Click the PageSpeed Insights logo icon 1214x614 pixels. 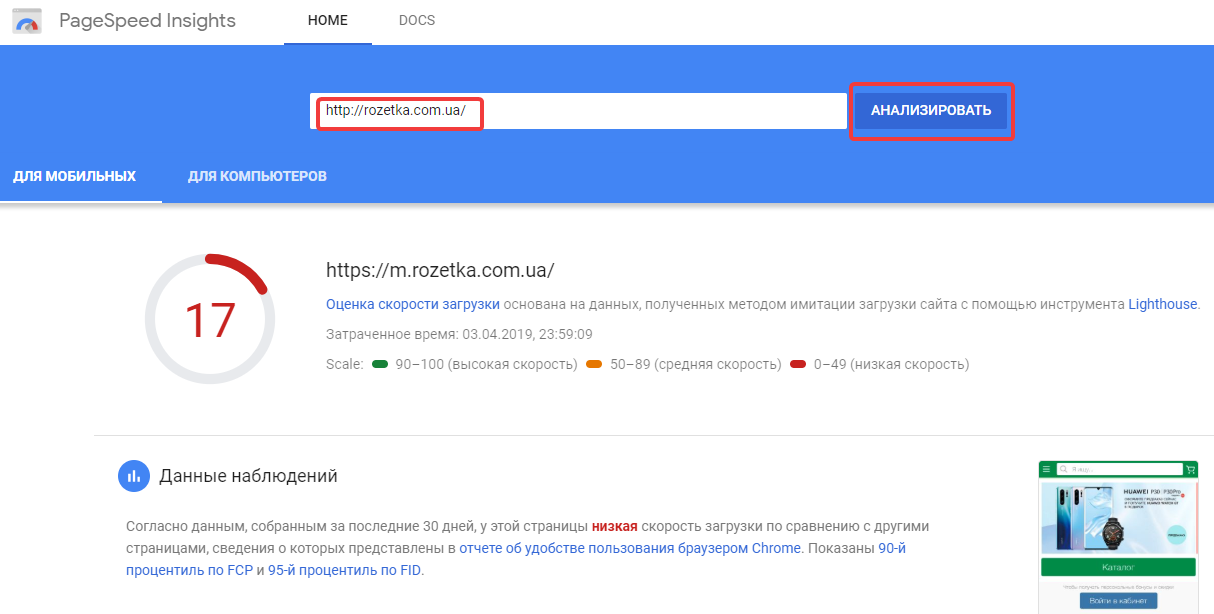point(26,22)
